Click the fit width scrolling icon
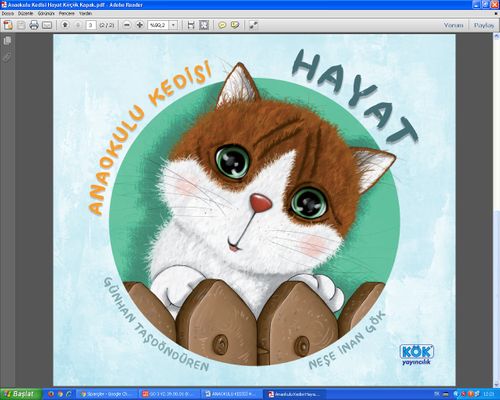 [191, 25]
